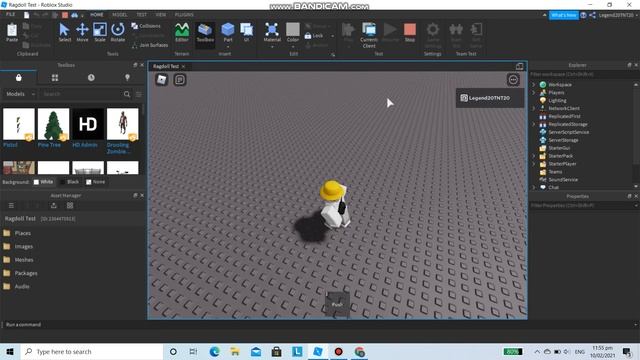Screen dimensions: 640x360
Task: Switch to the TEST ribbon tab
Action: click(x=141, y=15)
